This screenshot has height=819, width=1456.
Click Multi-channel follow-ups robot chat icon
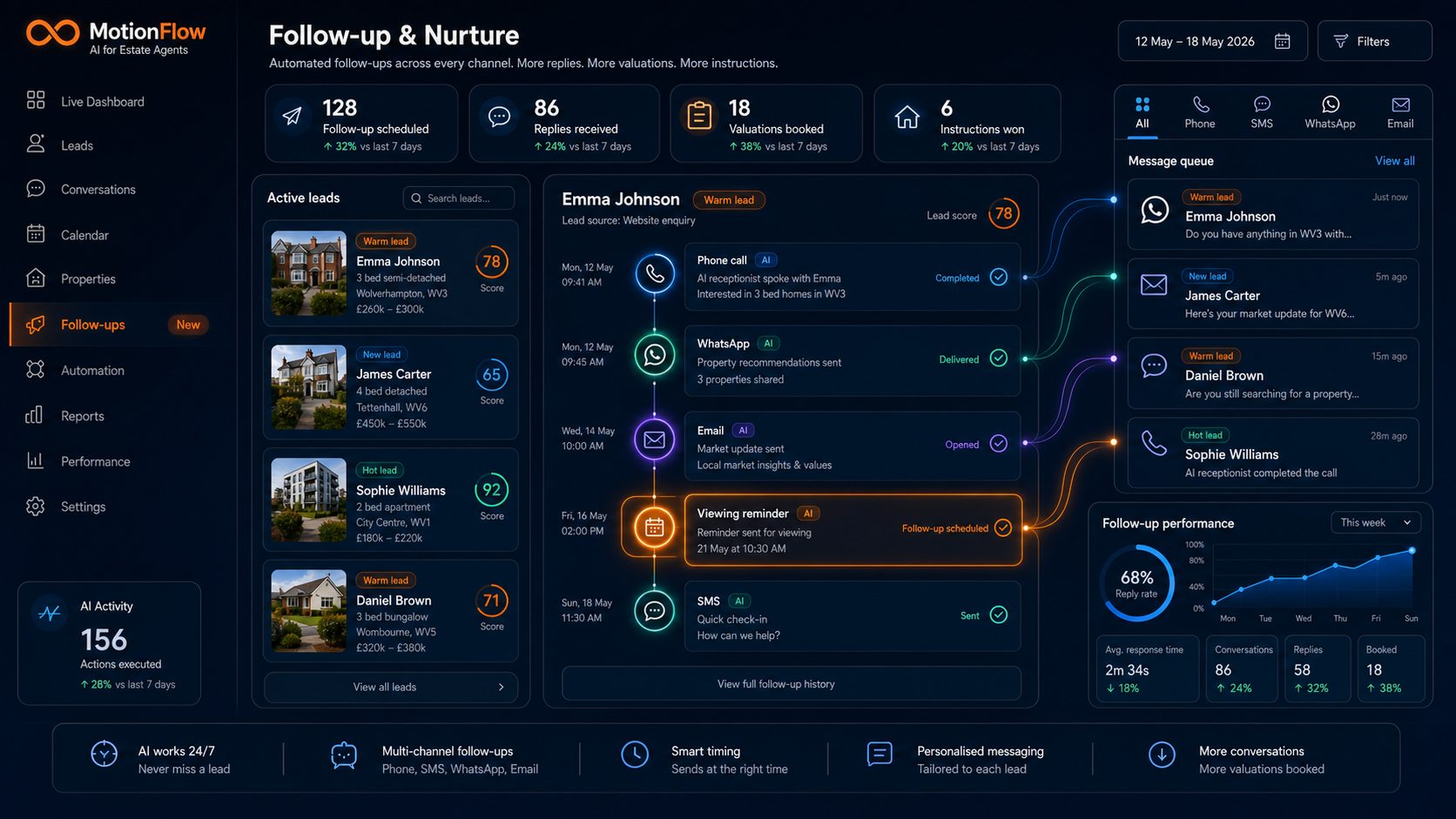[344, 755]
